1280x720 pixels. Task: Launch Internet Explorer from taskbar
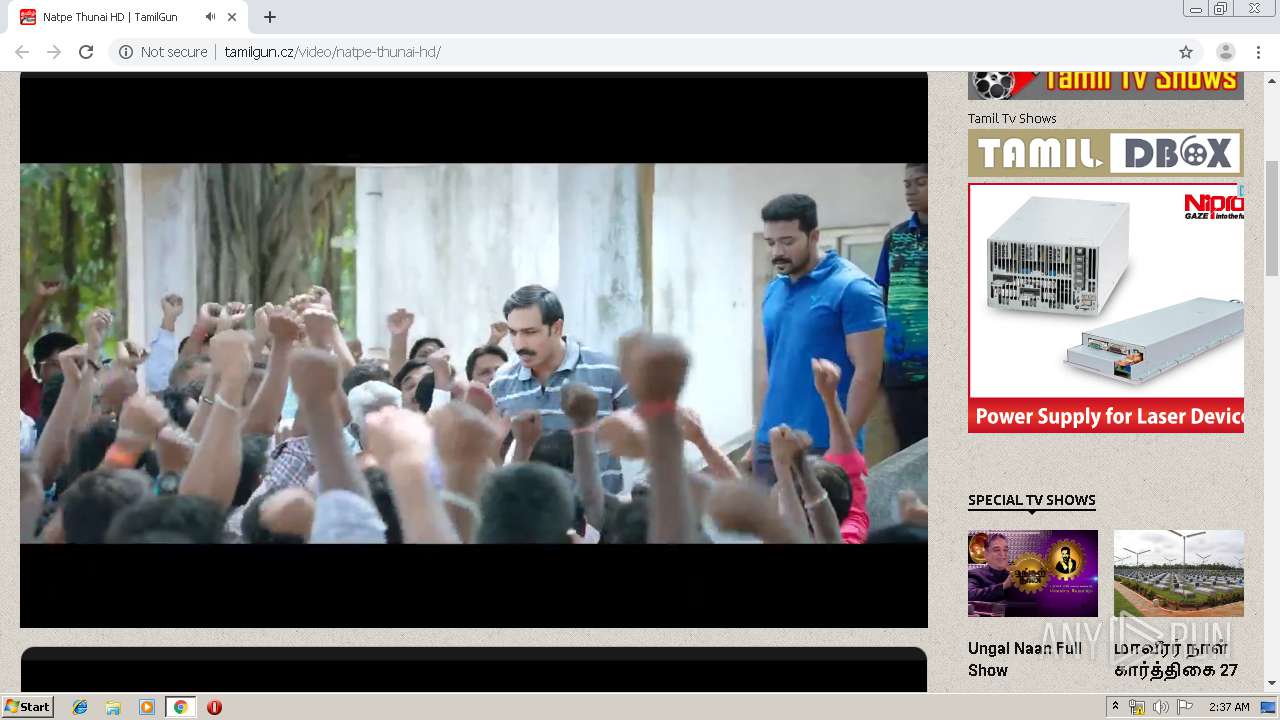click(x=80, y=707)
